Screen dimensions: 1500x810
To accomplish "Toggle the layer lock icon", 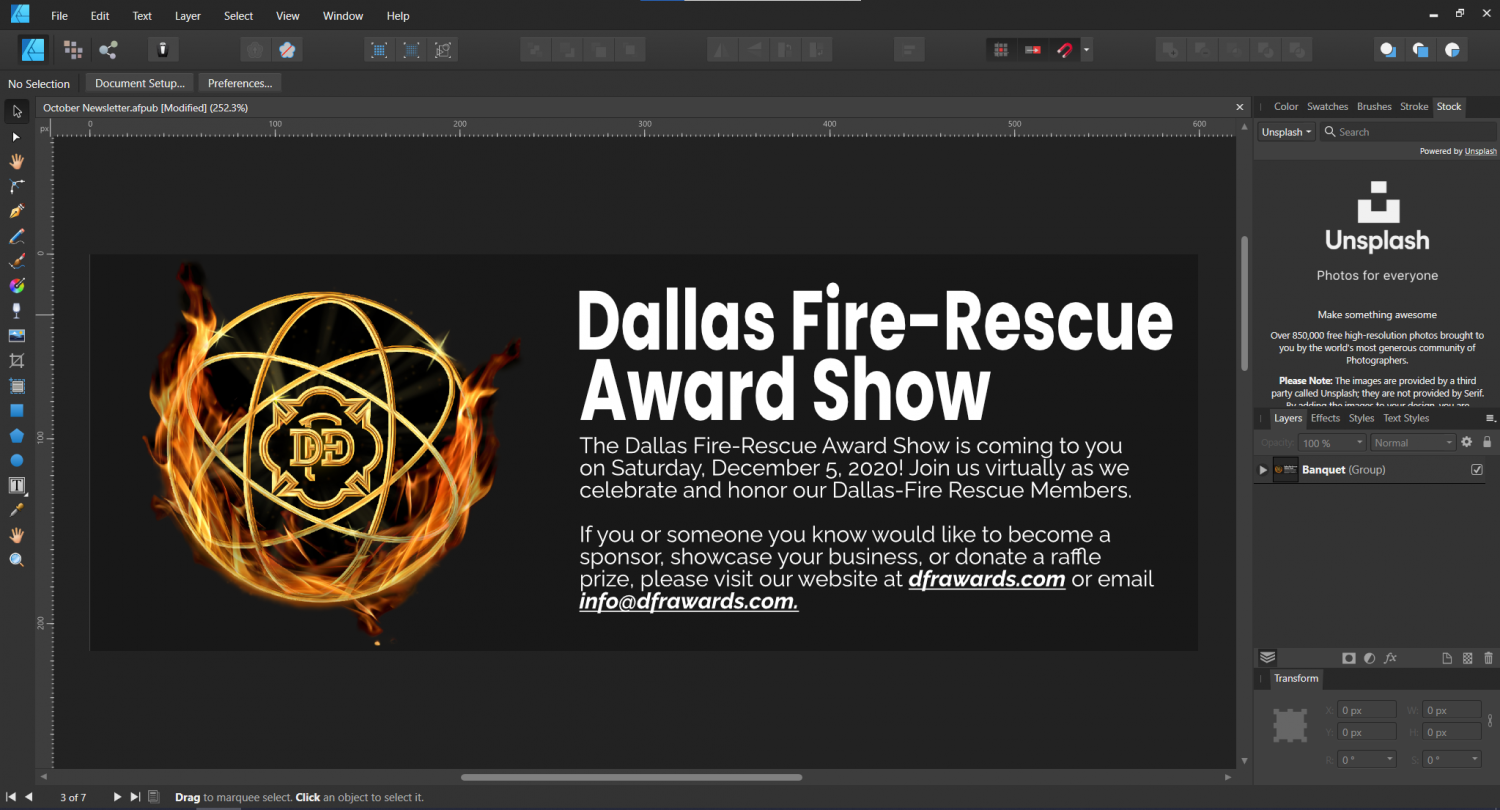I will tap(1487, 442).
